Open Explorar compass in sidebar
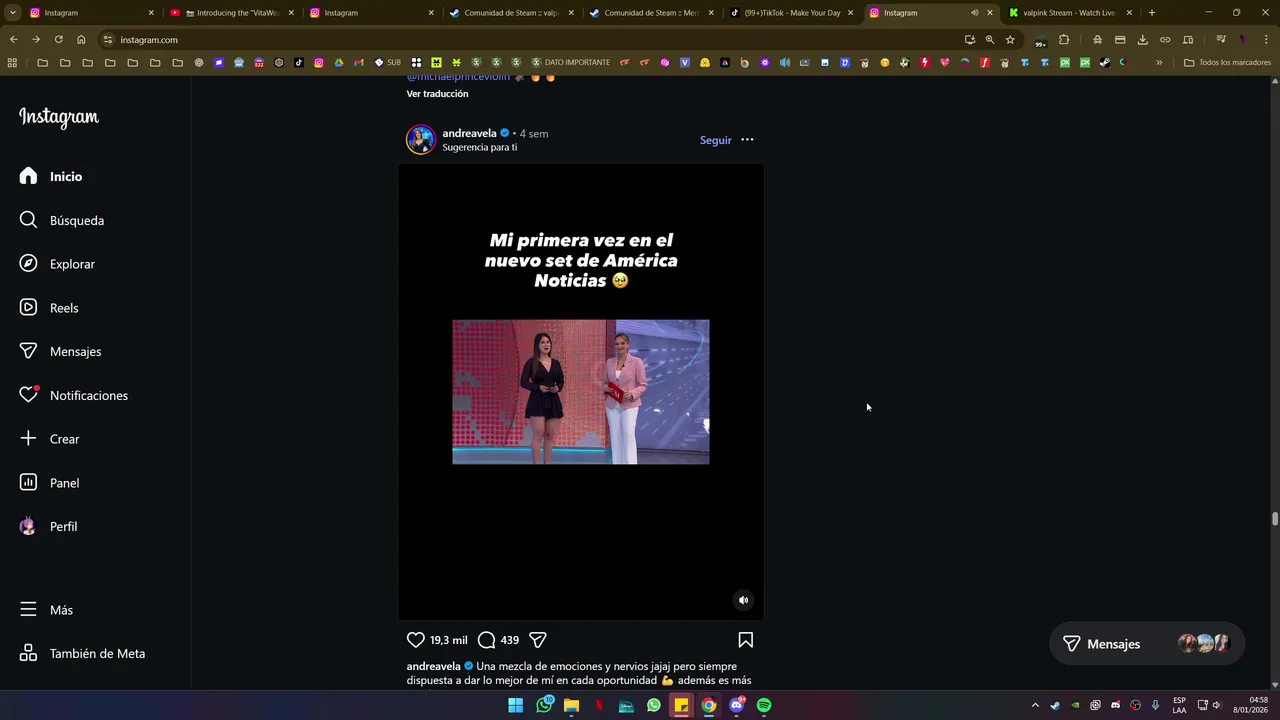Screen dimensions: 1280x720 [x=57, y=264]
